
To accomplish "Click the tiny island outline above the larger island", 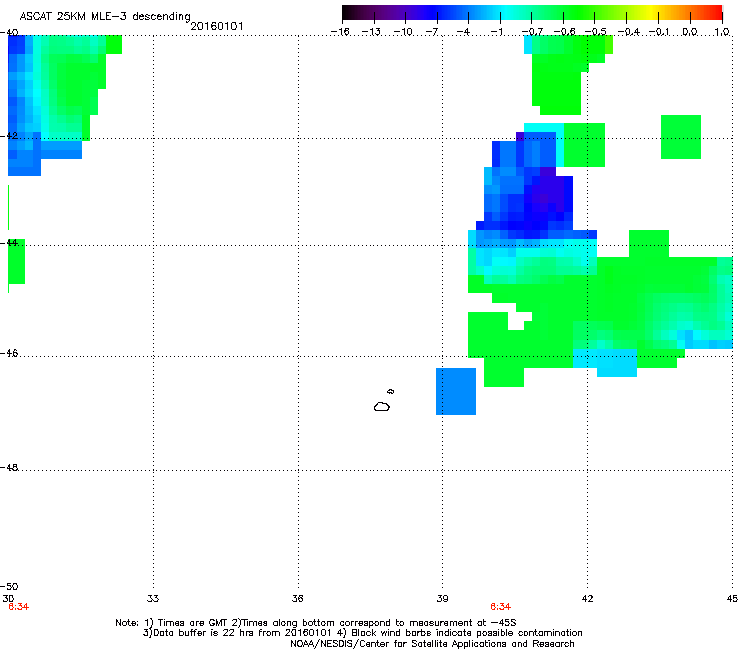I will click(x=390, y=391).
